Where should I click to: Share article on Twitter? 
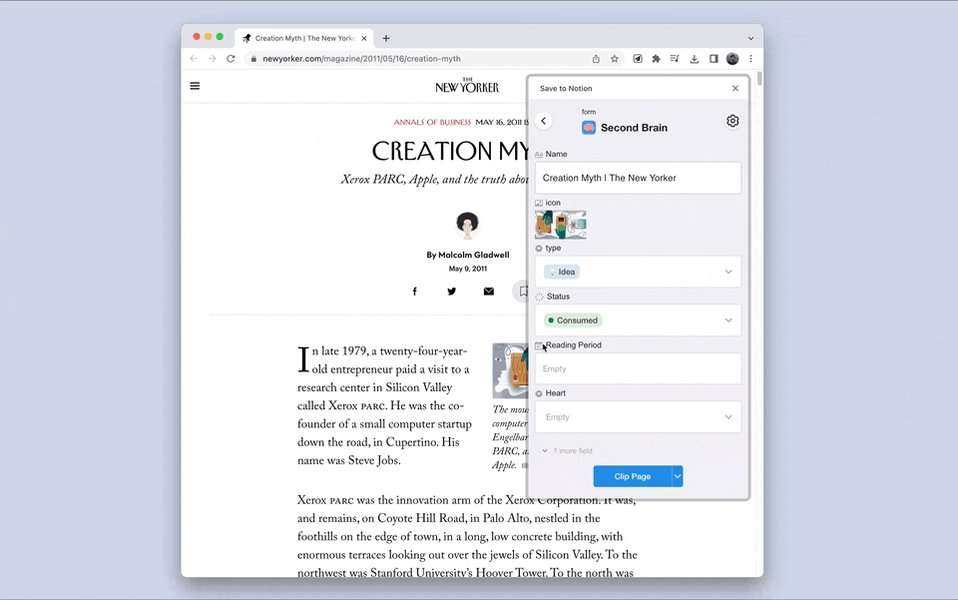click(x=452, y=291)
